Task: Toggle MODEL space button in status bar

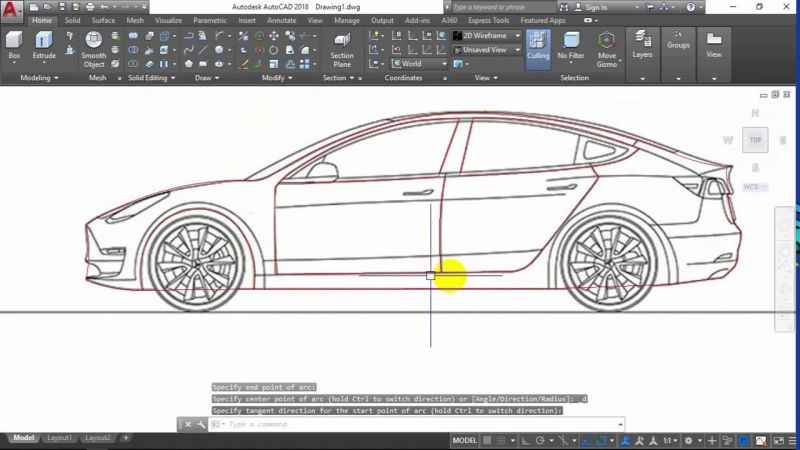Action: [464, 440]
